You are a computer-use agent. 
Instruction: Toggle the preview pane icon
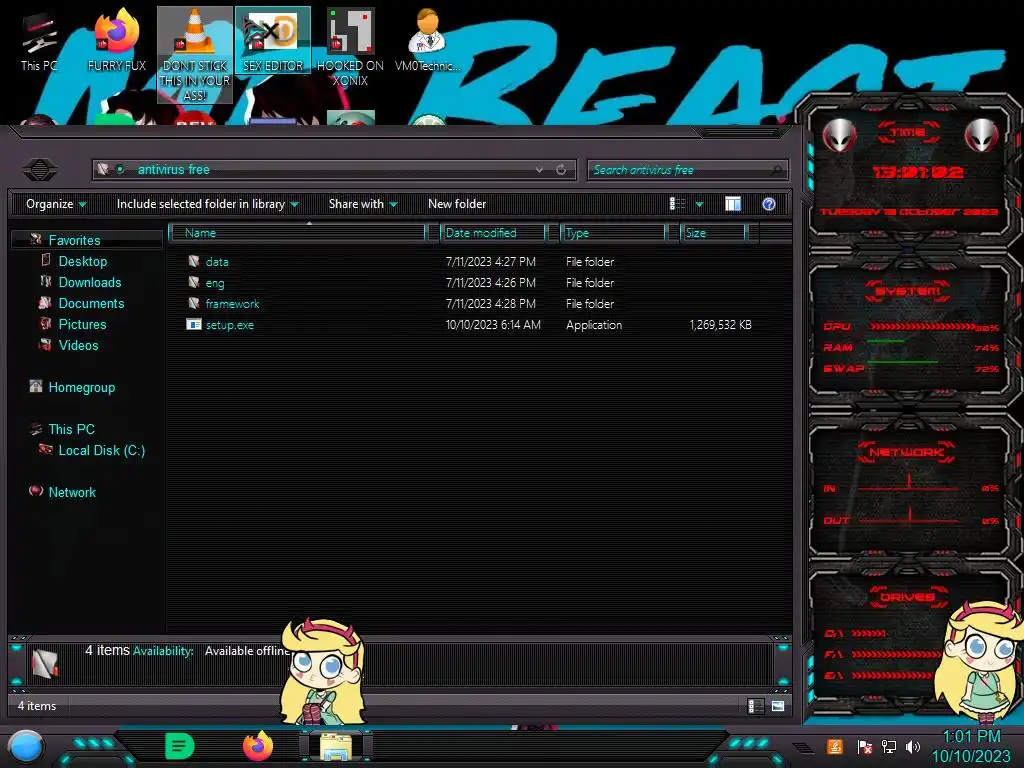coord(733,204)
